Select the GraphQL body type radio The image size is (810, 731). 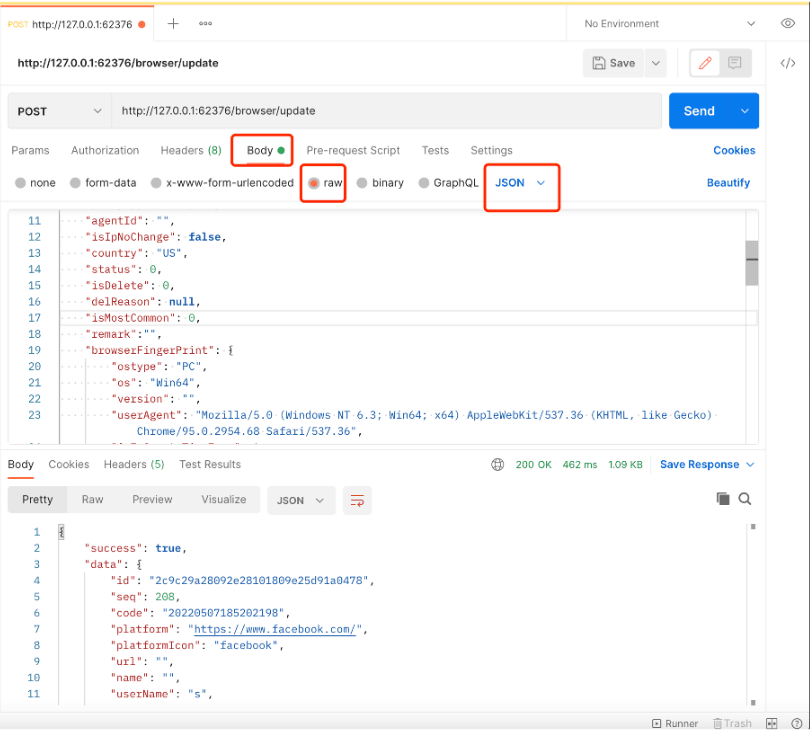[x=424, y=183]
